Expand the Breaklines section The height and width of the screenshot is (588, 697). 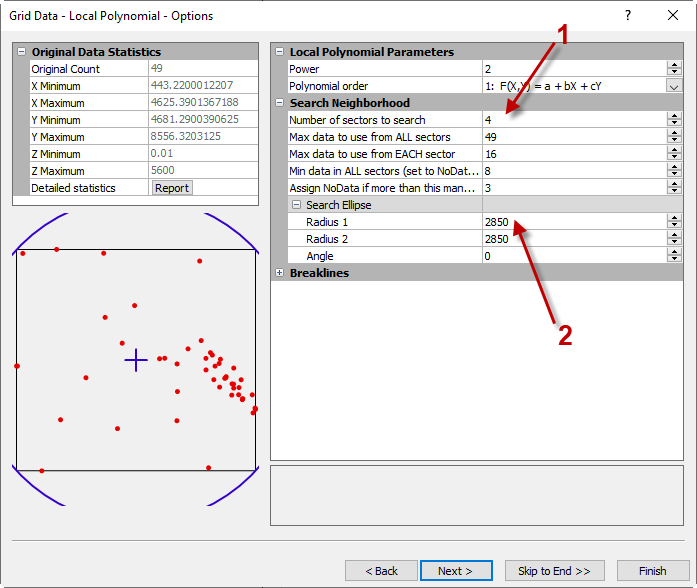click(x=279, y=273)
